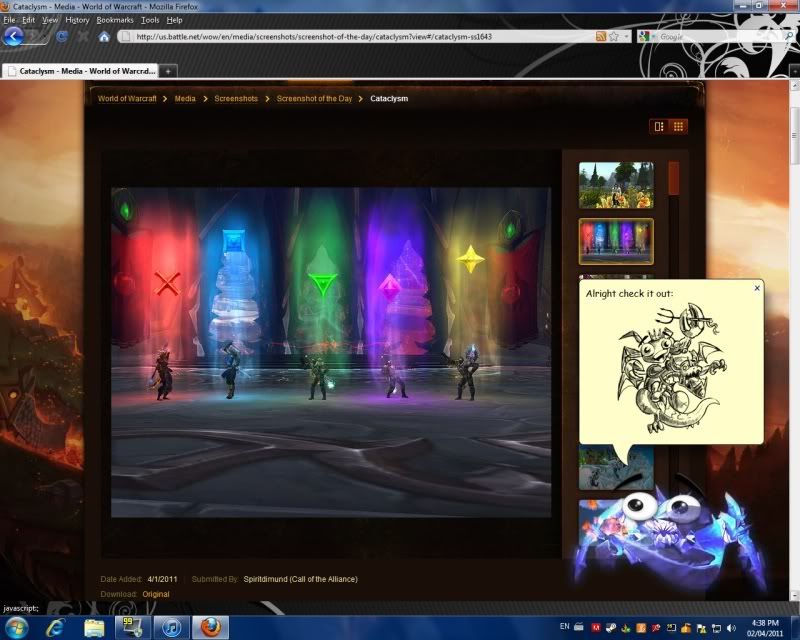Open the View menu
This screenshot has width=800, height=640.
[x=49, y=20]
